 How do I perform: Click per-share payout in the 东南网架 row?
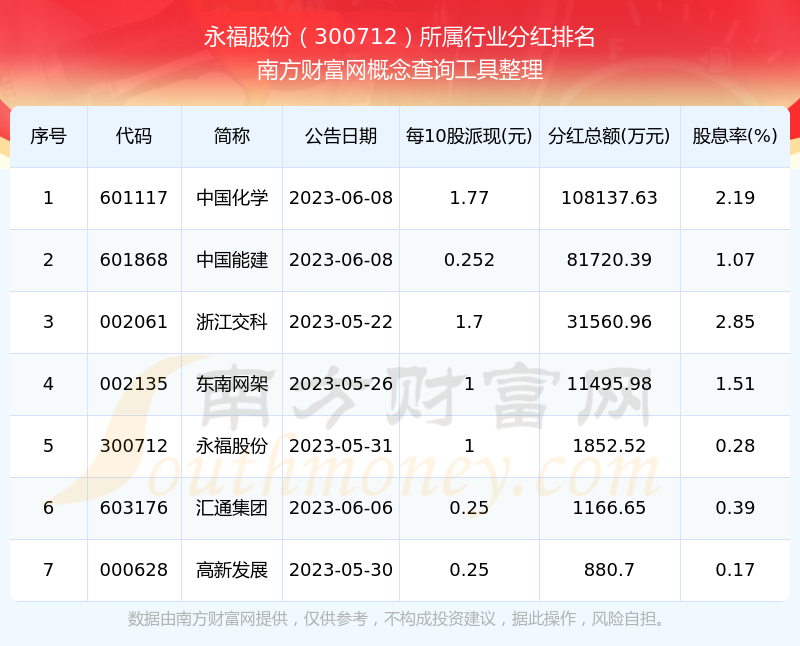(x=469, y=384)
